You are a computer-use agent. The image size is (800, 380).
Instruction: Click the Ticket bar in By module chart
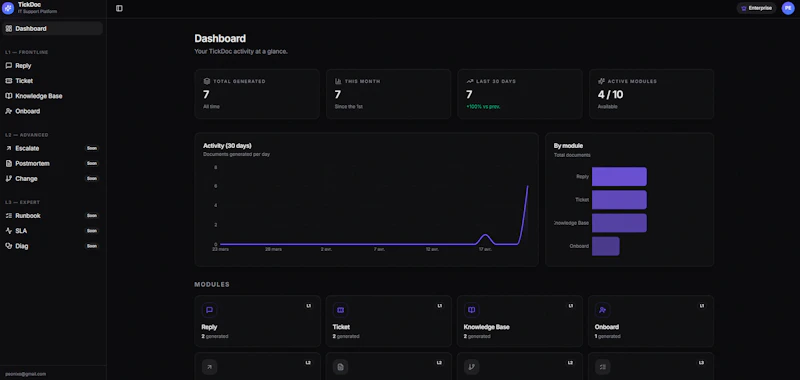(619, 200)
